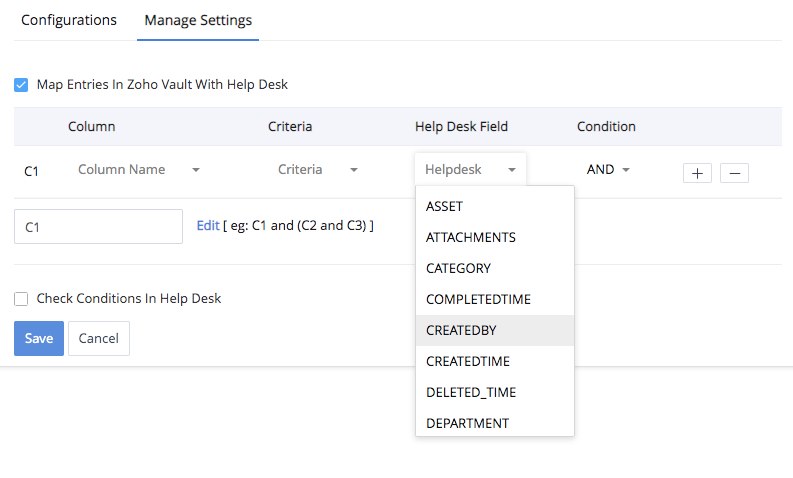Pick the CATEGORY help desk field
The image size is (793, 478).
coord(458,268)
